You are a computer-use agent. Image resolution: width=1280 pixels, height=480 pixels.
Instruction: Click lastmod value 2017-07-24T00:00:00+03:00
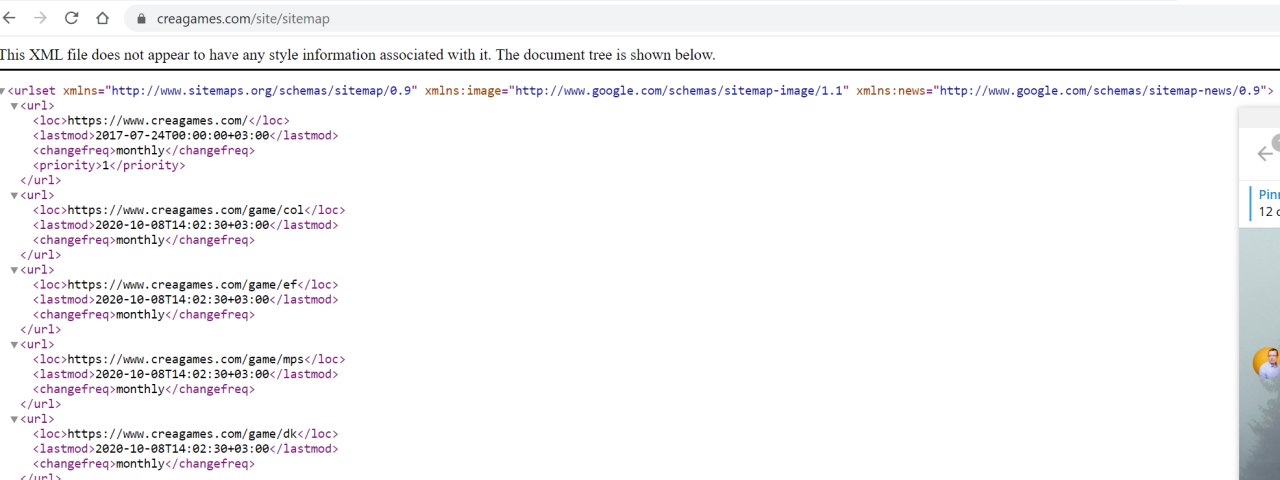click(182, 136)
